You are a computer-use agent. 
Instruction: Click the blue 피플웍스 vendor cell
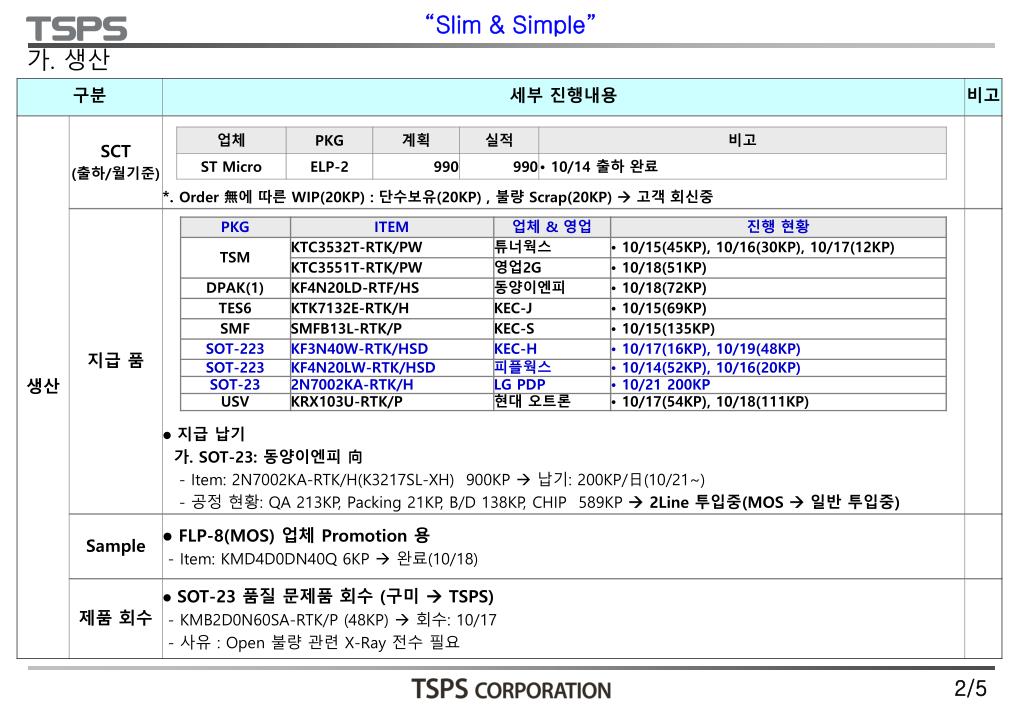tap(551, 367)
